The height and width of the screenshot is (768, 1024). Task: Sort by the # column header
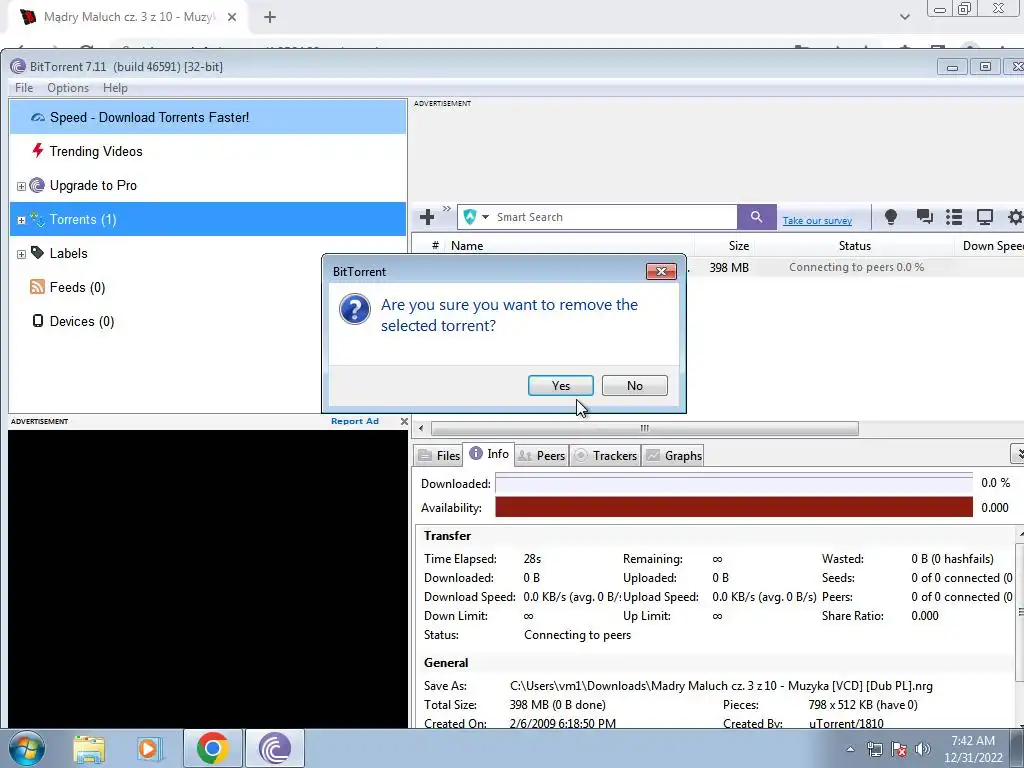pyautogui.click(x=435, y=246)
